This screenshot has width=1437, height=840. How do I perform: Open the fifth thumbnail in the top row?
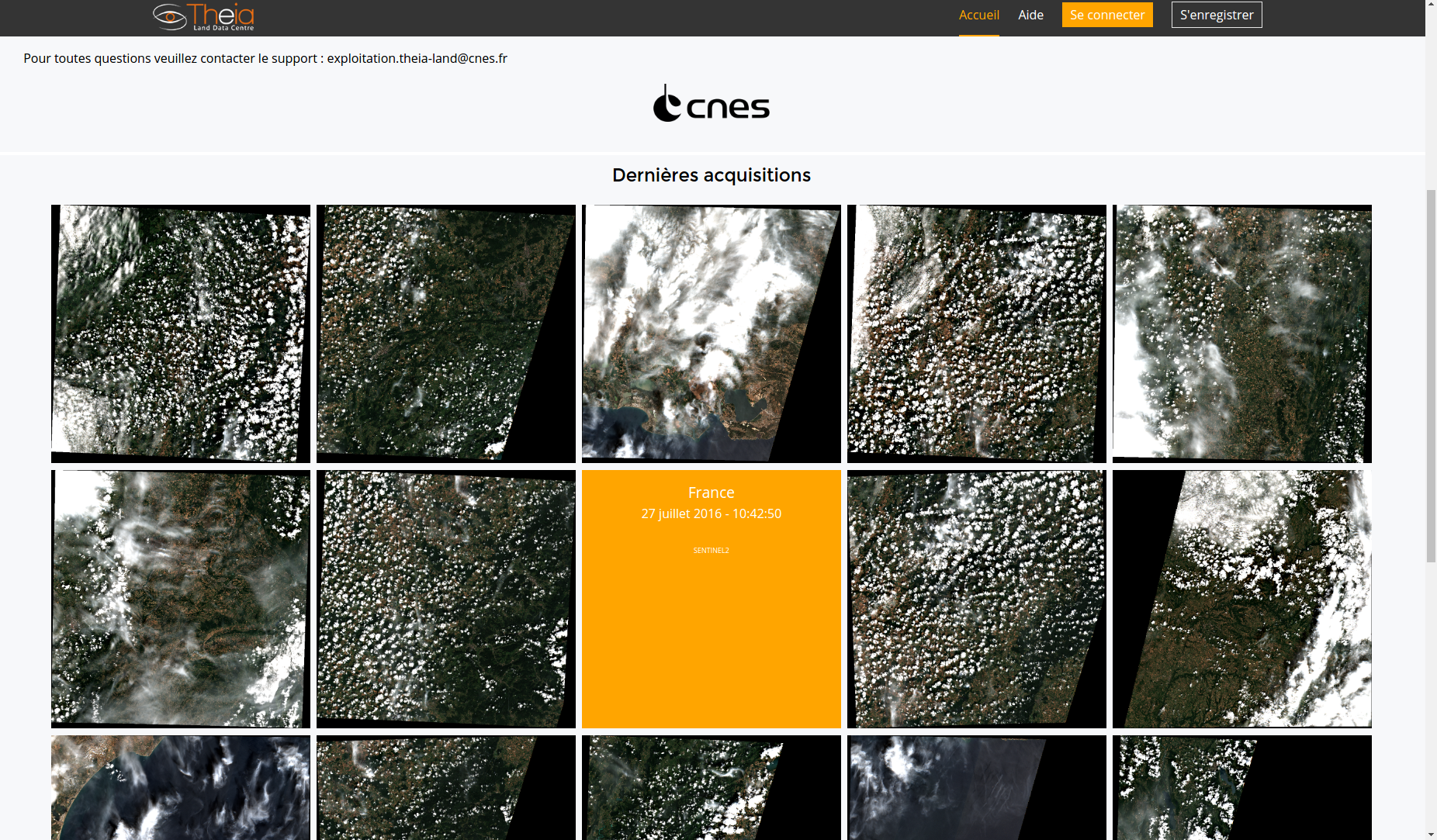point(1242,334)
